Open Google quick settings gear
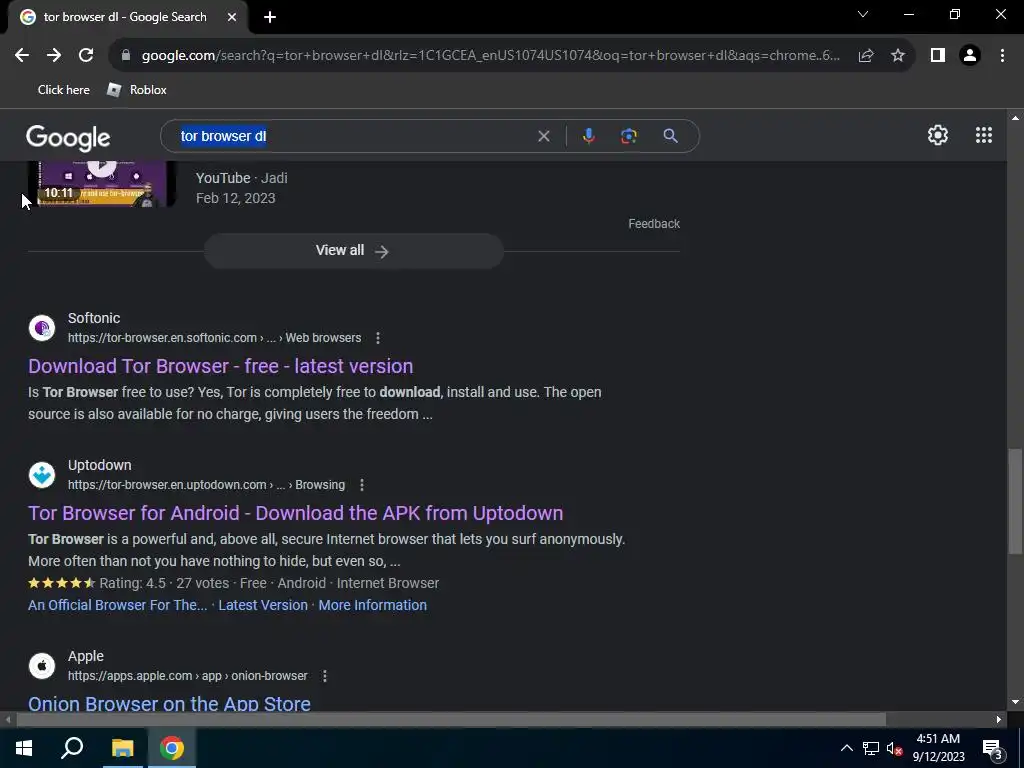Viewport: 1024px width, 768px height. 938,135
